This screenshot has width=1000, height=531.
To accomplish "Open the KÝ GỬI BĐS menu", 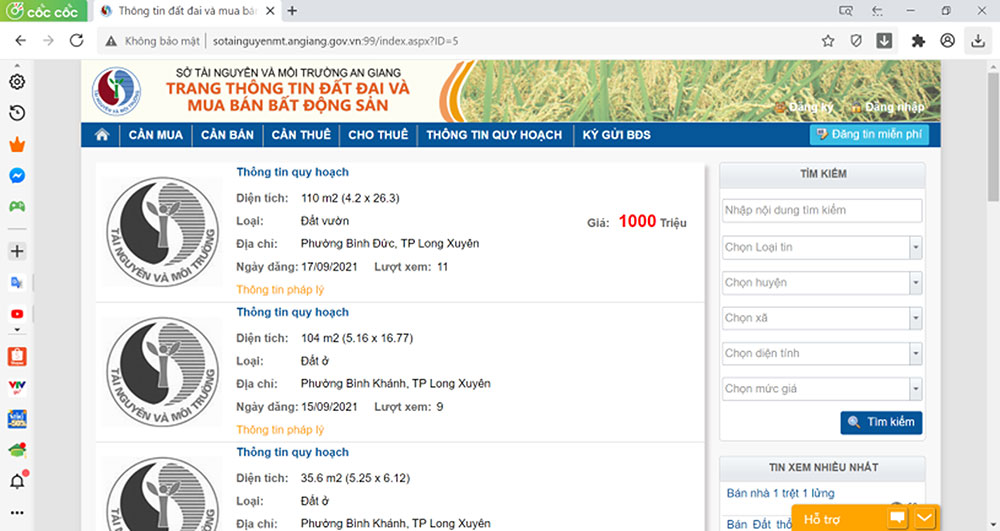I will click(x=617, y=135).
